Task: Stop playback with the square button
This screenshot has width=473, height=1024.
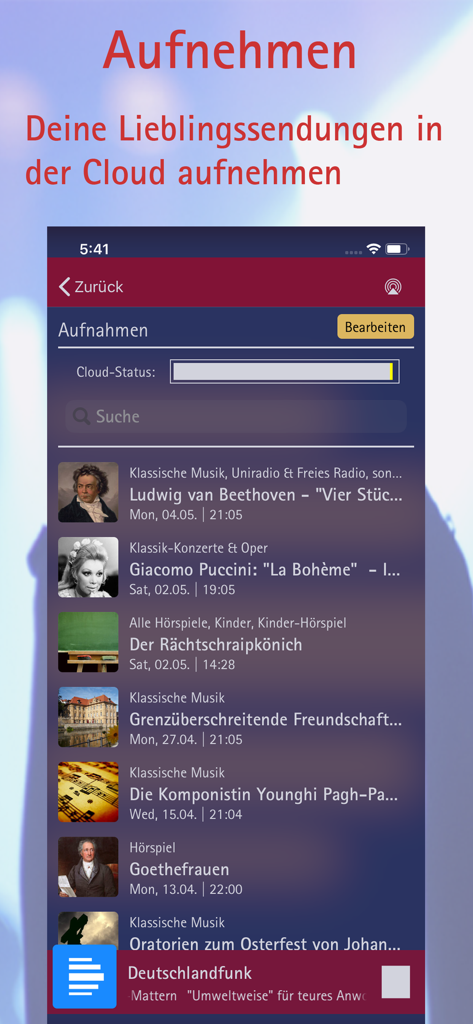Action: click(x=396, y=982)
